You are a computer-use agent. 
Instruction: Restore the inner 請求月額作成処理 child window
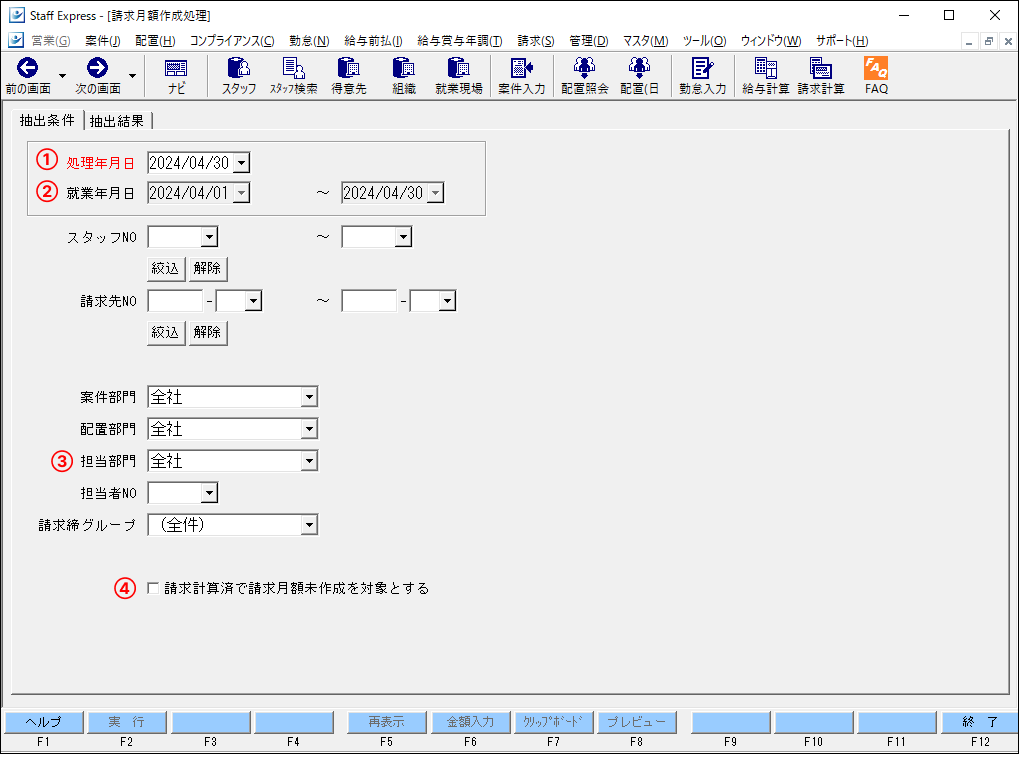989,41
